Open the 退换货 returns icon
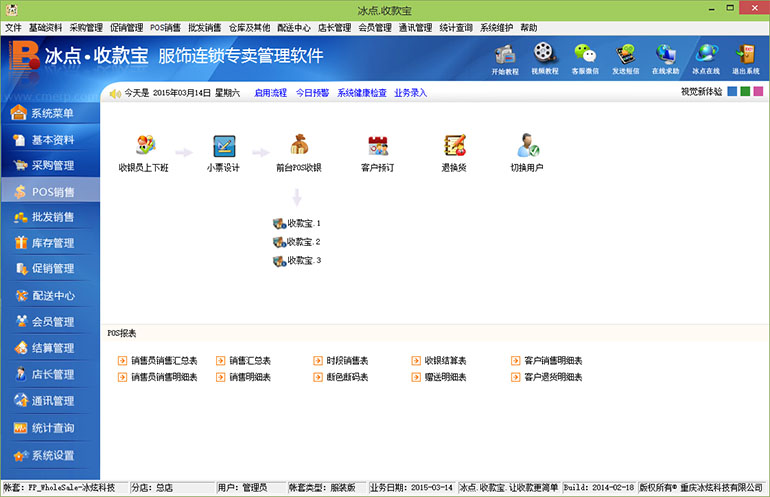The height and width of the screenshot is (497, 770). [454, 146]
